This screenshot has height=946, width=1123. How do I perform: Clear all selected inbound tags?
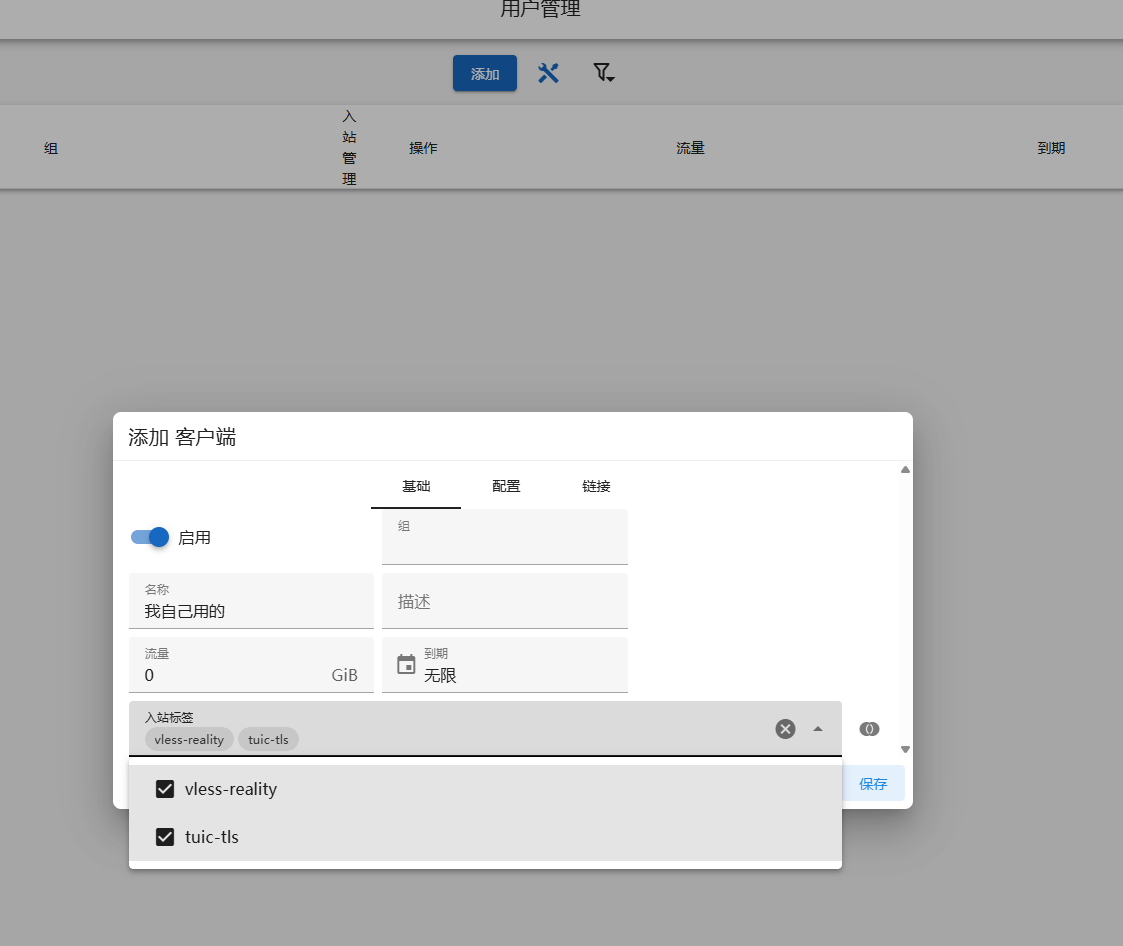point(785,729)
